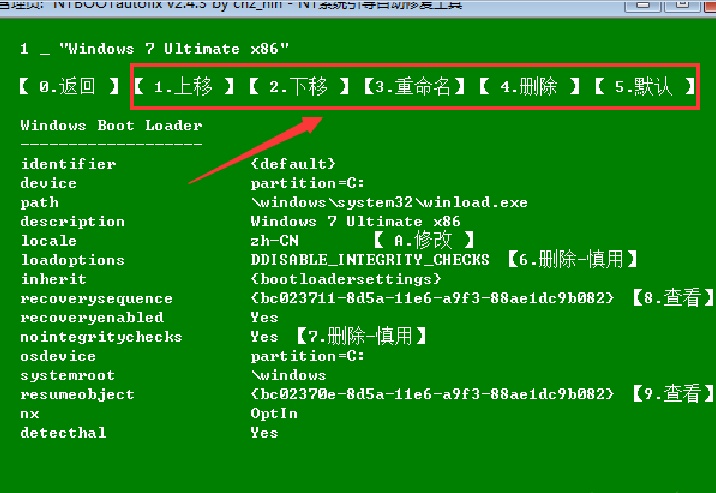The width and height of the screenshot is (716, 493).
Task: Click the {bootloadersettings} value
Action: [346, 278]
